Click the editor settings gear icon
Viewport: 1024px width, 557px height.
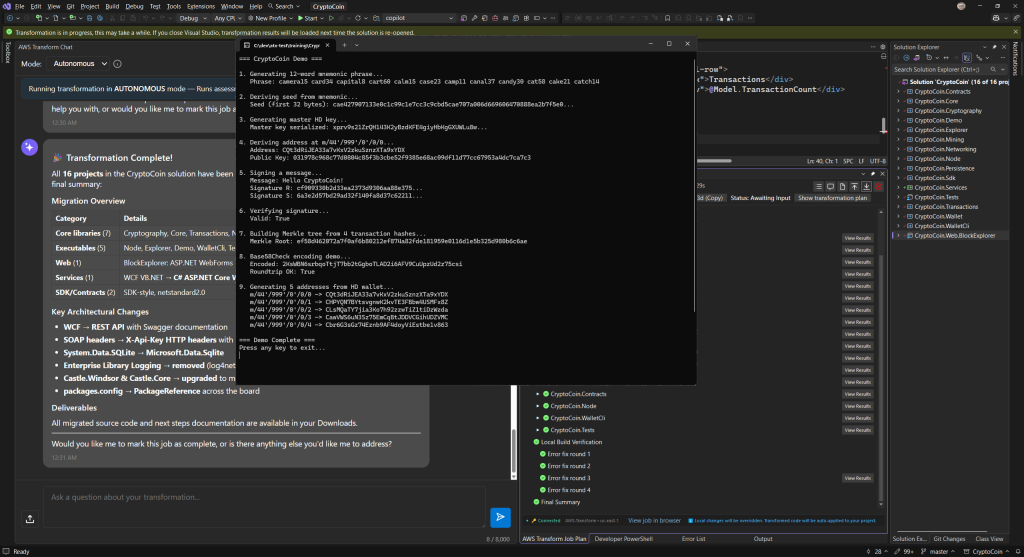[x=883, y=47]
